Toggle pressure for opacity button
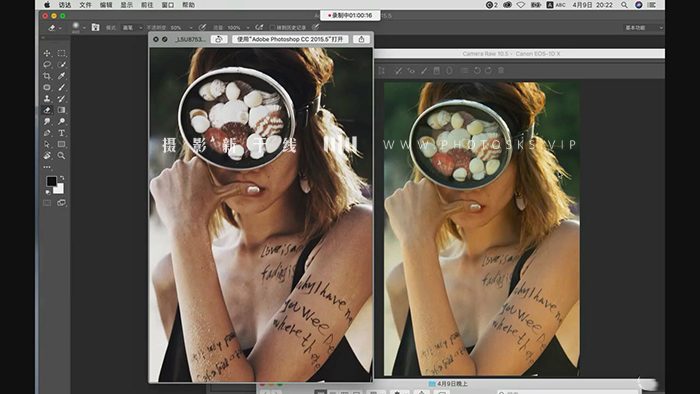 tap(203, 28)
